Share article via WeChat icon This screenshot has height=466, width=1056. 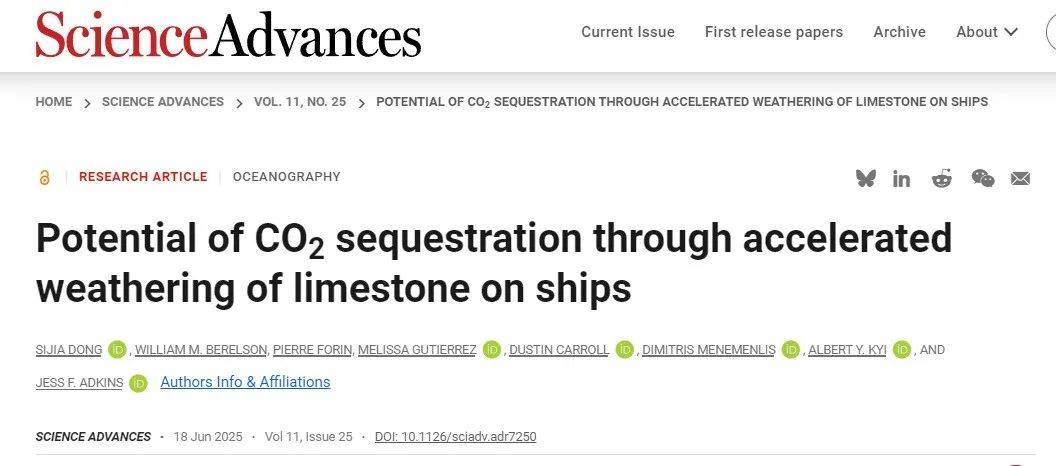983,178
